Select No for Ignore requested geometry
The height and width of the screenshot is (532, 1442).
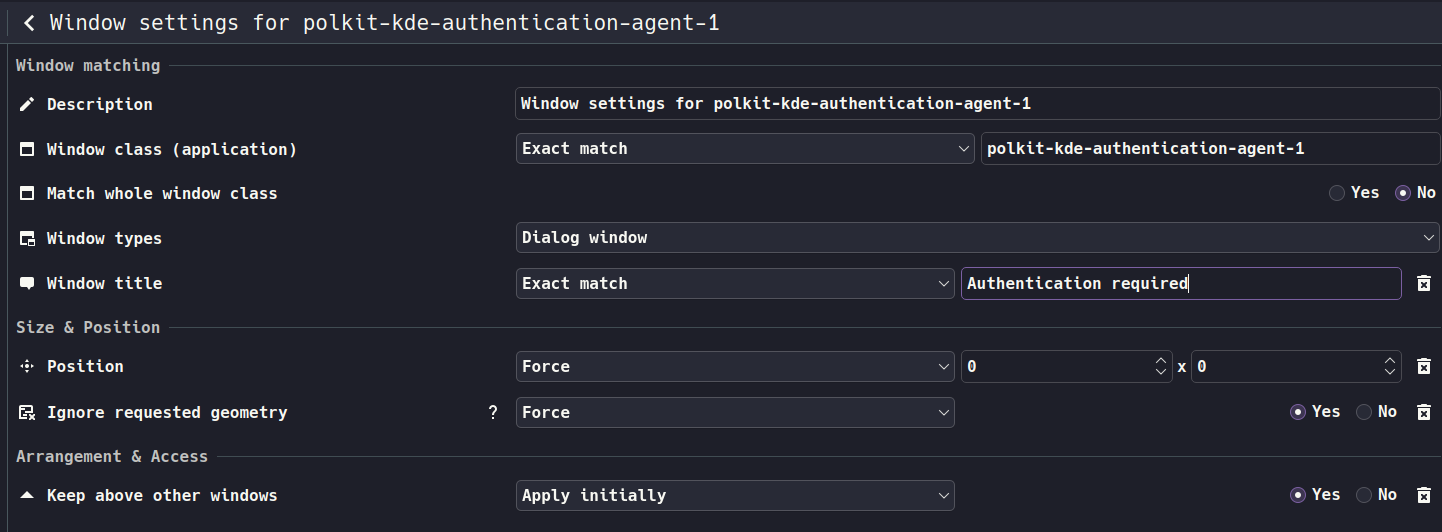1364,412
